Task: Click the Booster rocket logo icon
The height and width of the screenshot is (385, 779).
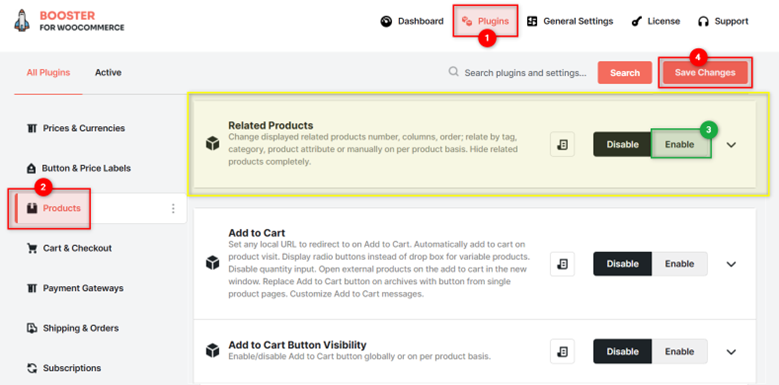Action: point(22,21)
